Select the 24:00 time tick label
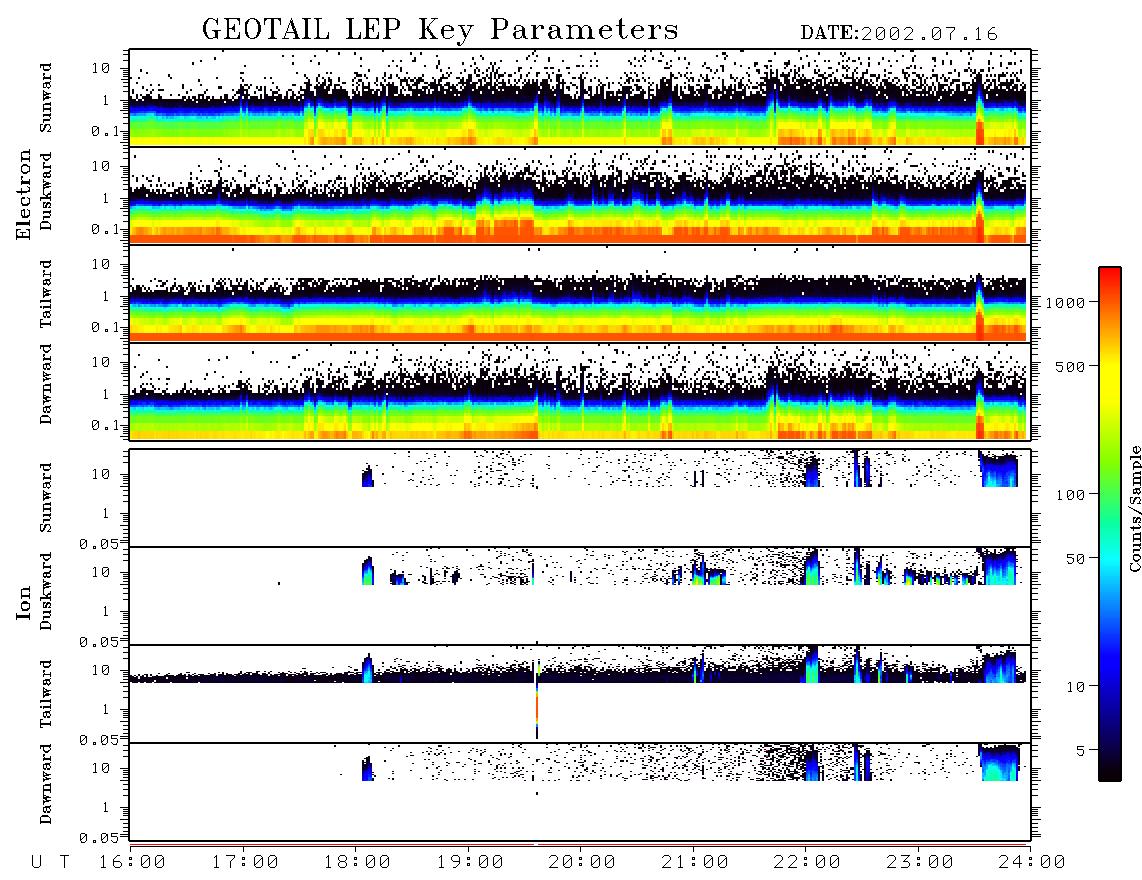Image resolution: width=1142 pixels, height=880 pixels. point(1033,863)
